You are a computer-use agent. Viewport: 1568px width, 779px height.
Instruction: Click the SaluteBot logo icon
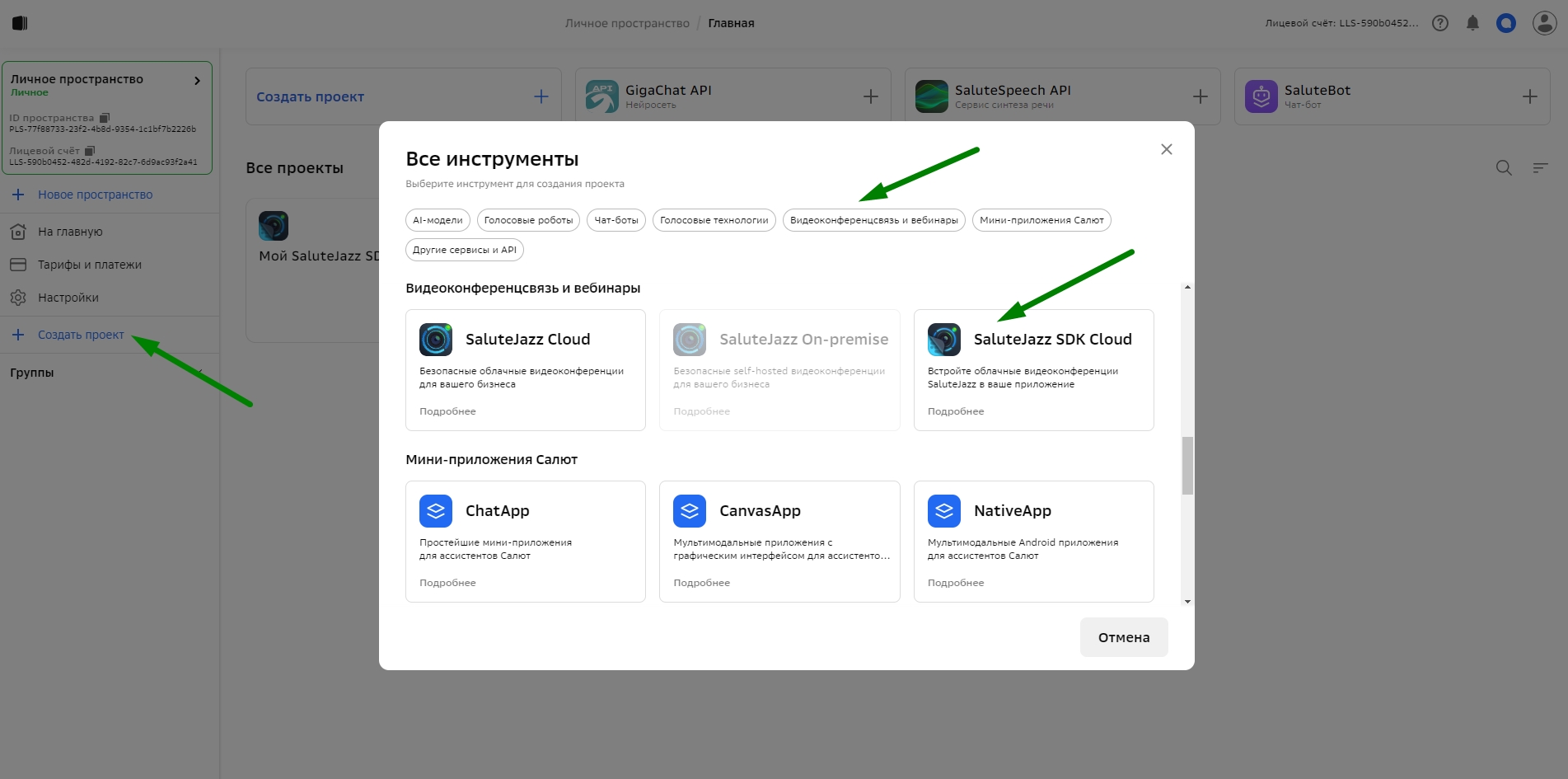(x=1261, y=96)
